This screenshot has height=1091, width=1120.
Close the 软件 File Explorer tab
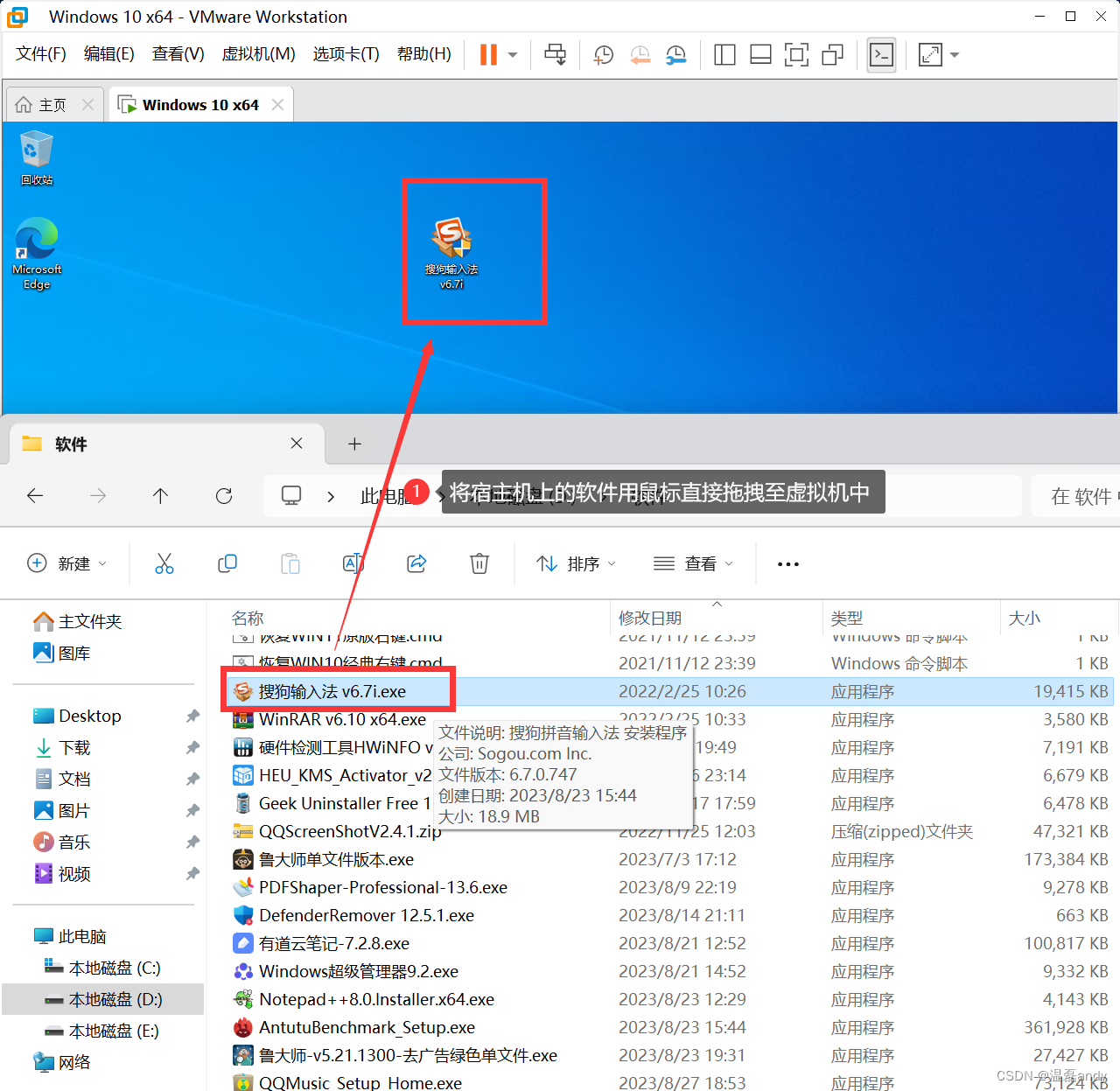coord(297,444)
